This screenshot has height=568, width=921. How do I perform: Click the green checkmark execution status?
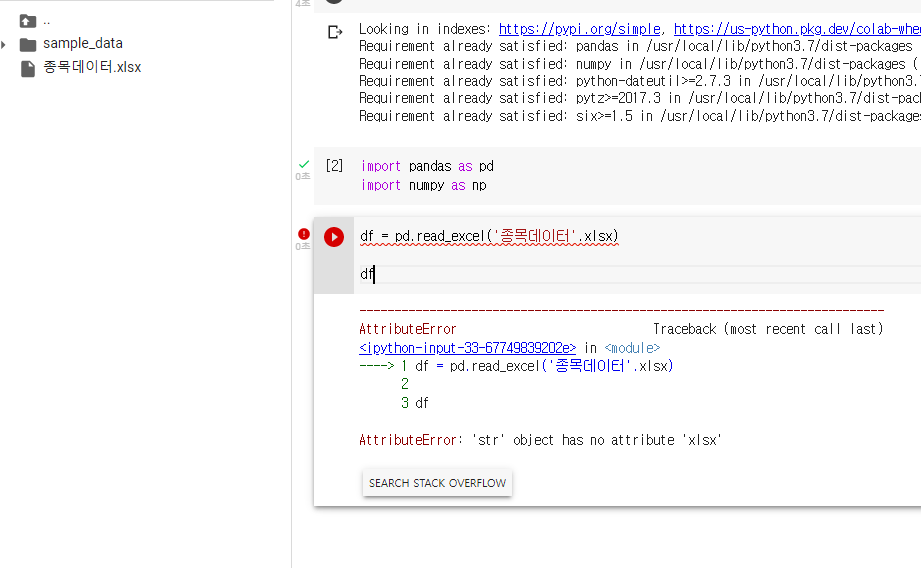coord(304,164)
